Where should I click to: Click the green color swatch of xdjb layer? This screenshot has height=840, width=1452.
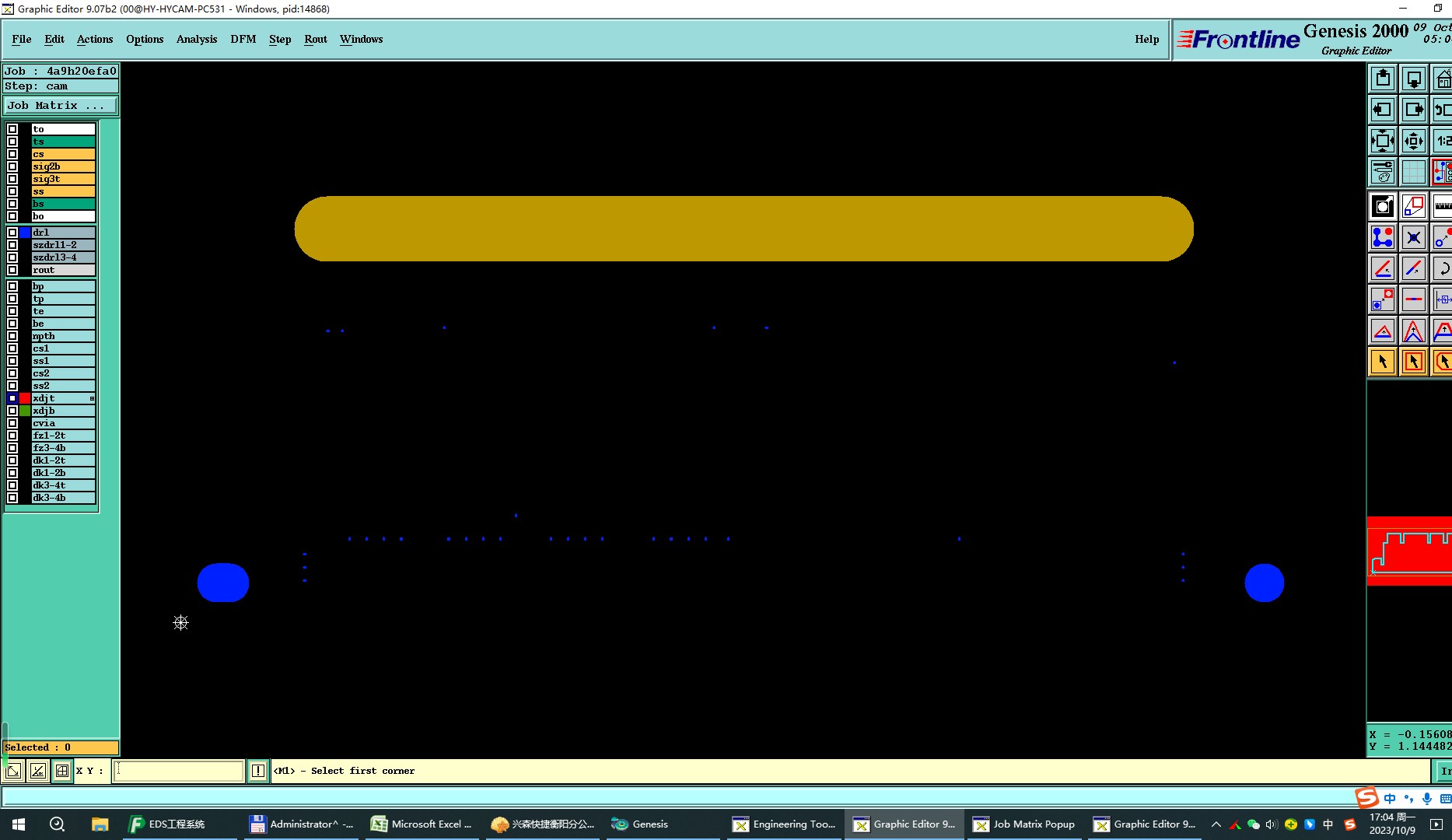coord(25,411)
